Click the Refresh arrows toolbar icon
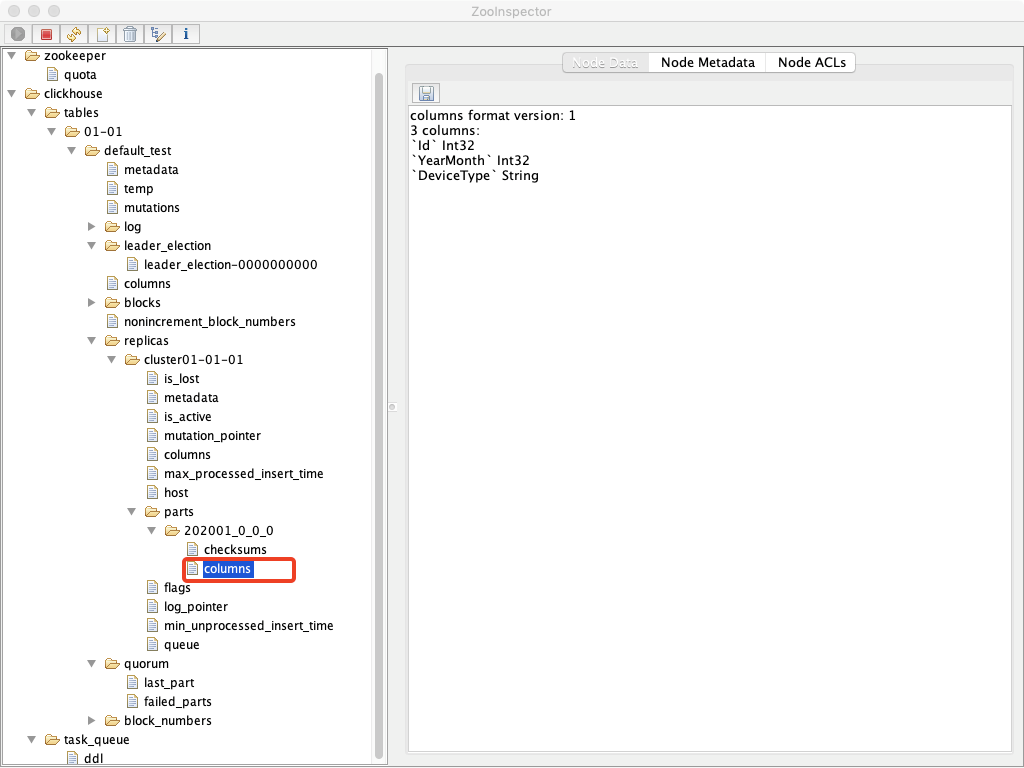 74,34
